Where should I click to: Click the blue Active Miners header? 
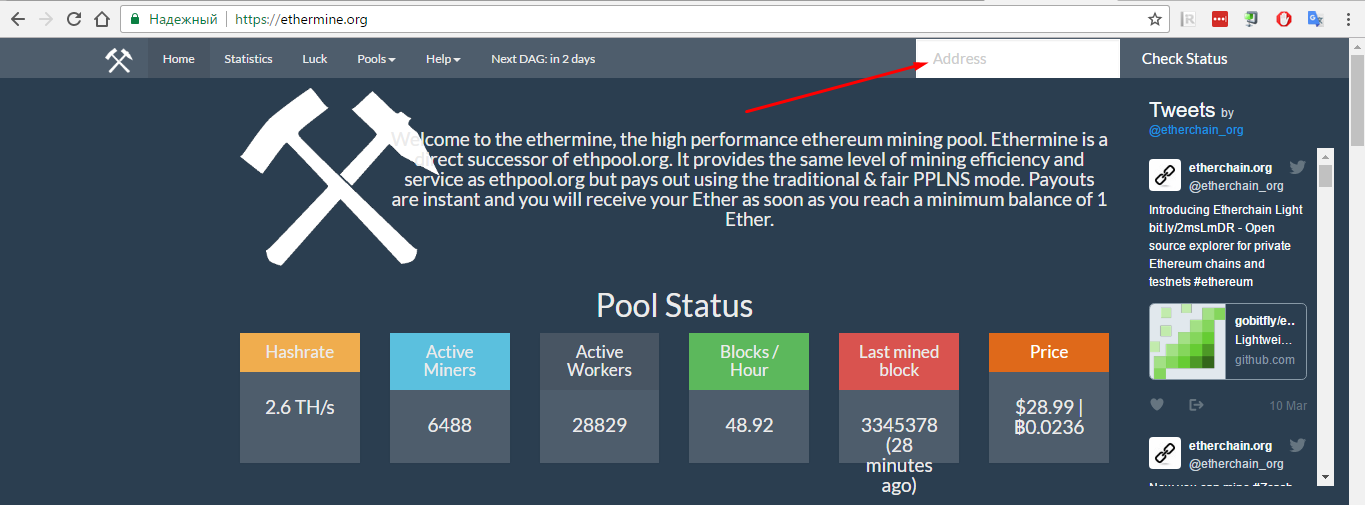click(x=449, y=361)
